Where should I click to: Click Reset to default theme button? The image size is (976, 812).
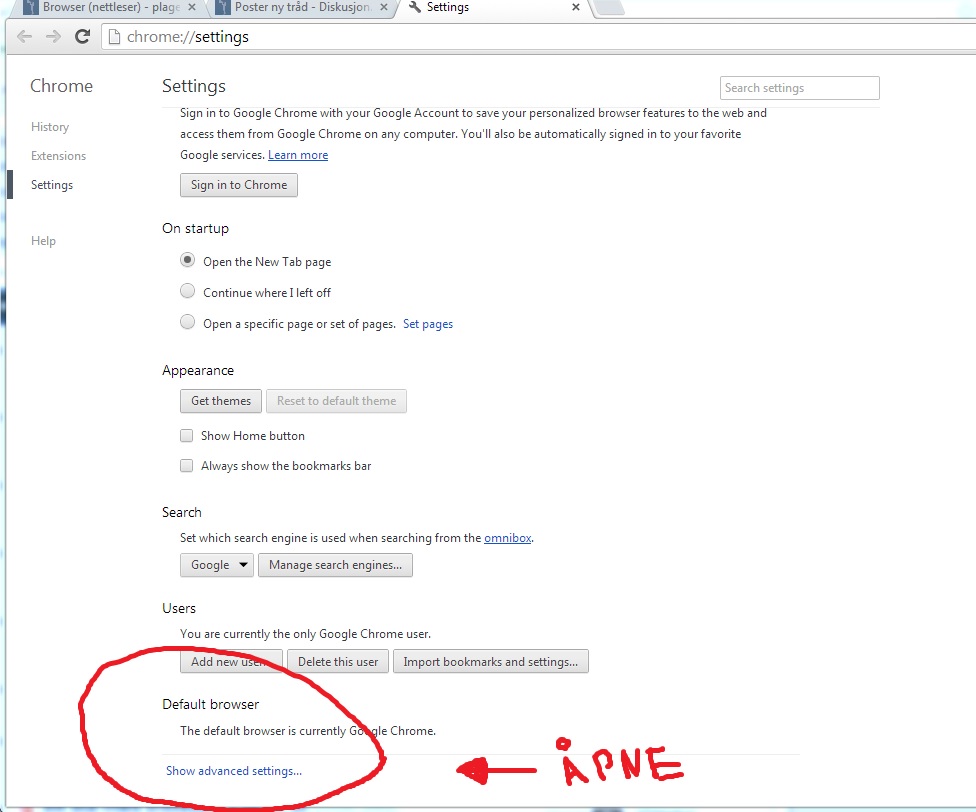(x=336, y=401)
